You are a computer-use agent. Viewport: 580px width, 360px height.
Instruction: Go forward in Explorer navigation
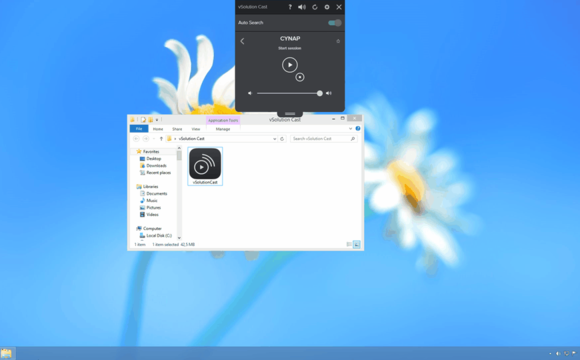coord(146,138)
